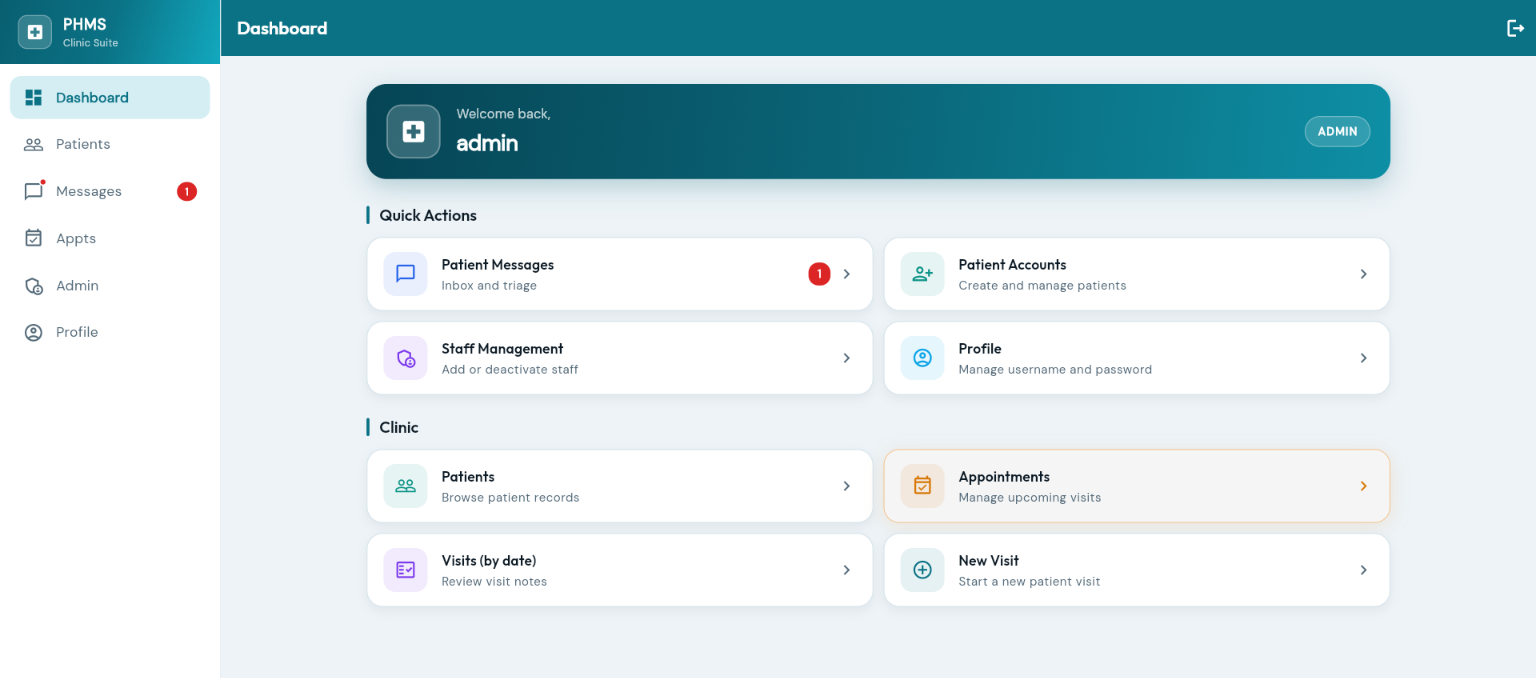This screenshot has width=1536, height=678.
Task: Click the New Visit plus-circle icon
Action: pos(922,570)
